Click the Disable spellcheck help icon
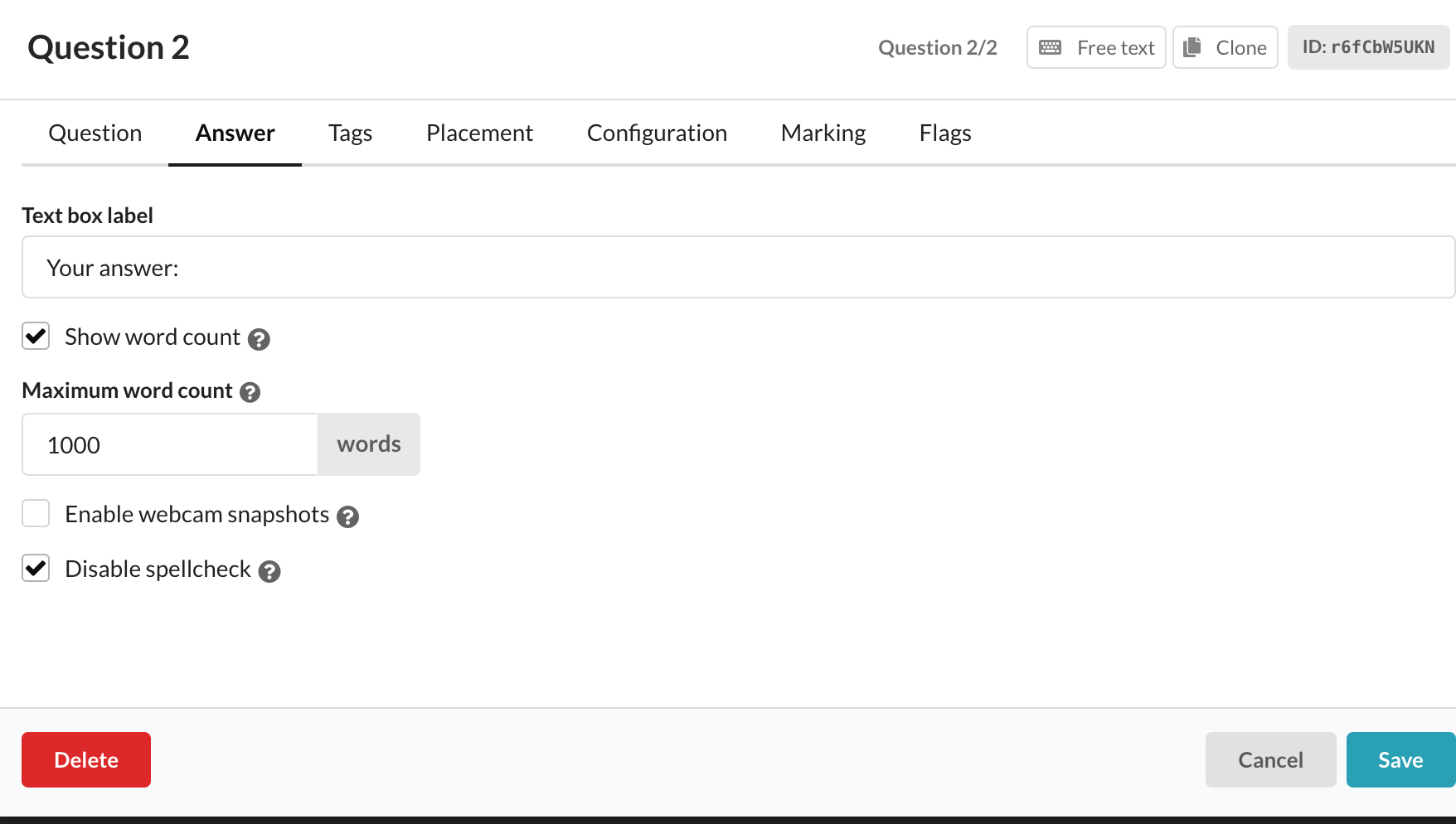Viewport: 1456px width, 824px height. click(x=269, y=571)
